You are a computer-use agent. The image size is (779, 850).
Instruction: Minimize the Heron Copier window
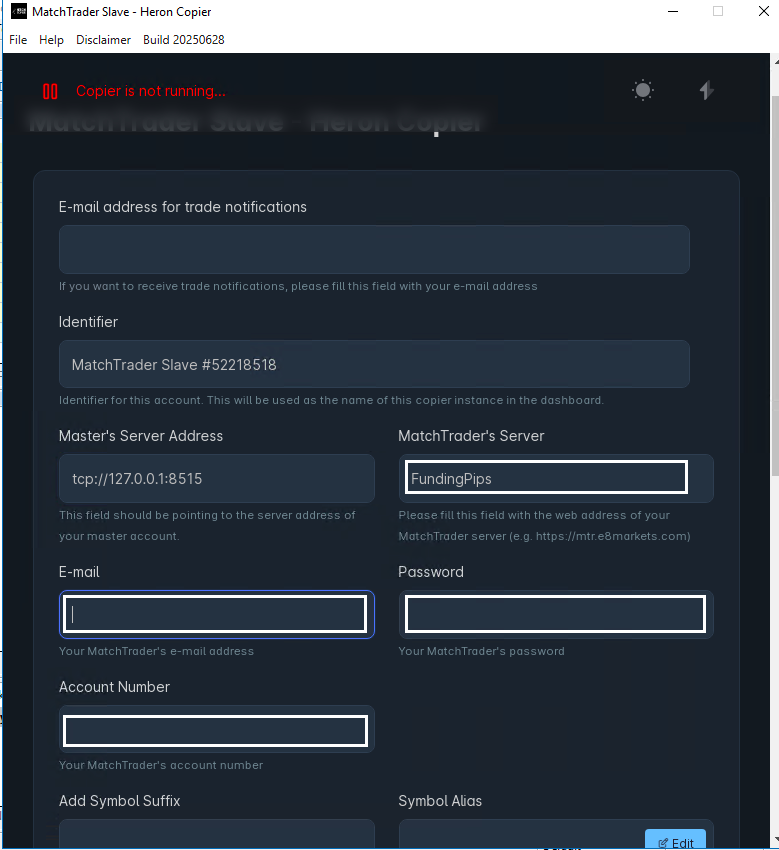click(x=673, y=11)
